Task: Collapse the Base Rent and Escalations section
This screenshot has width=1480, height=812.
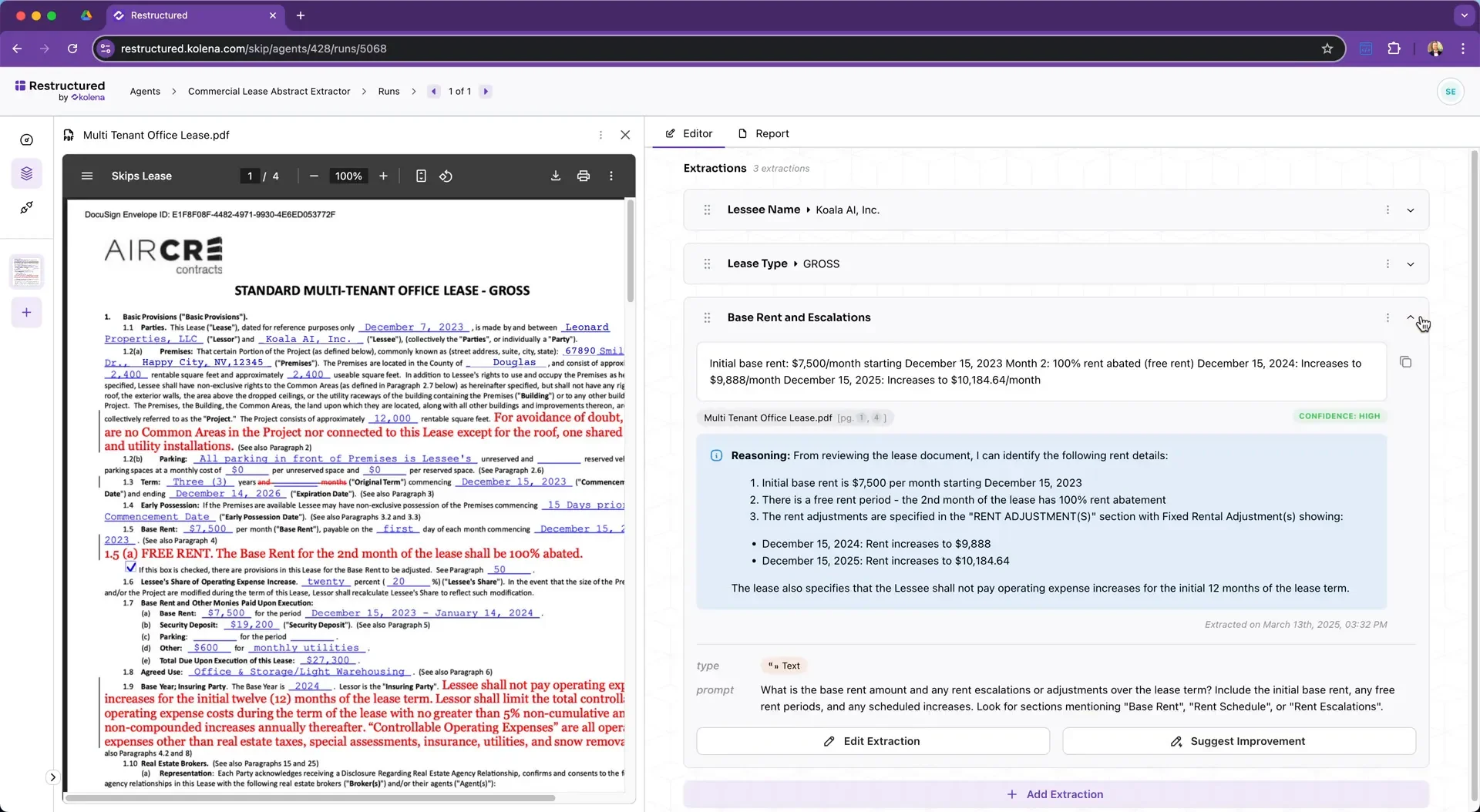Action: 1410,317
